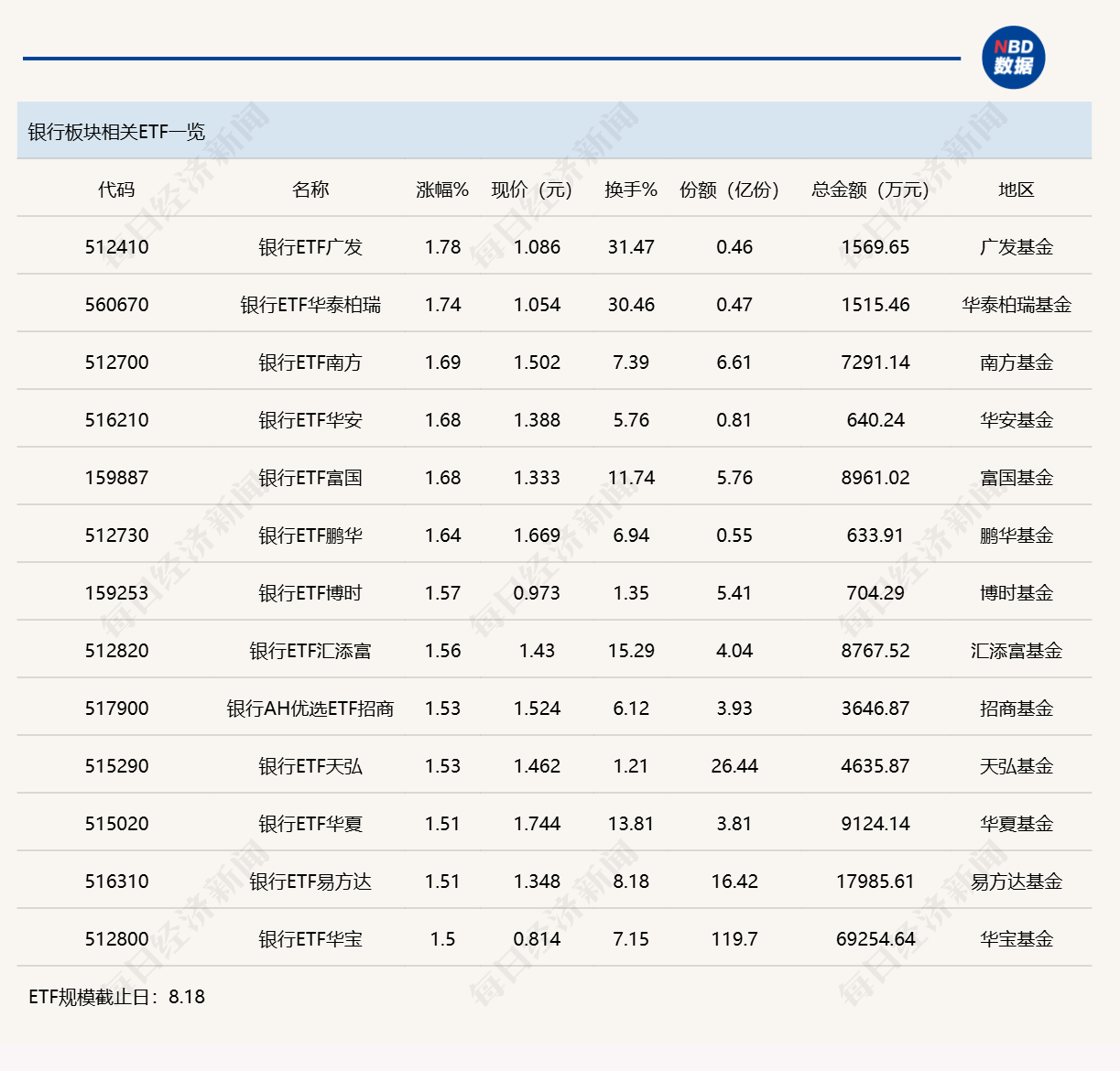The width and height of the screenshot is (1120, 1071).
Task: Select the name 银行ETF华泰柏瑞
Action: click(310, 305)
